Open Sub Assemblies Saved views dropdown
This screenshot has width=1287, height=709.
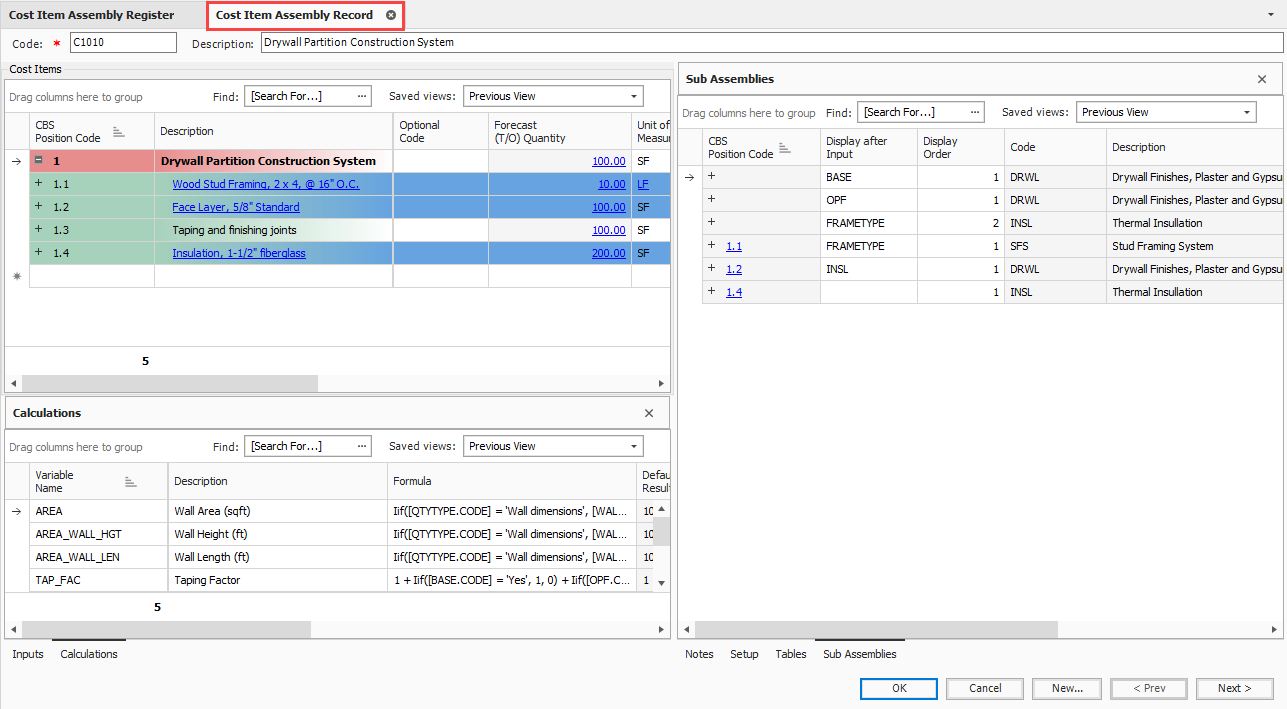pos(1247,112)
